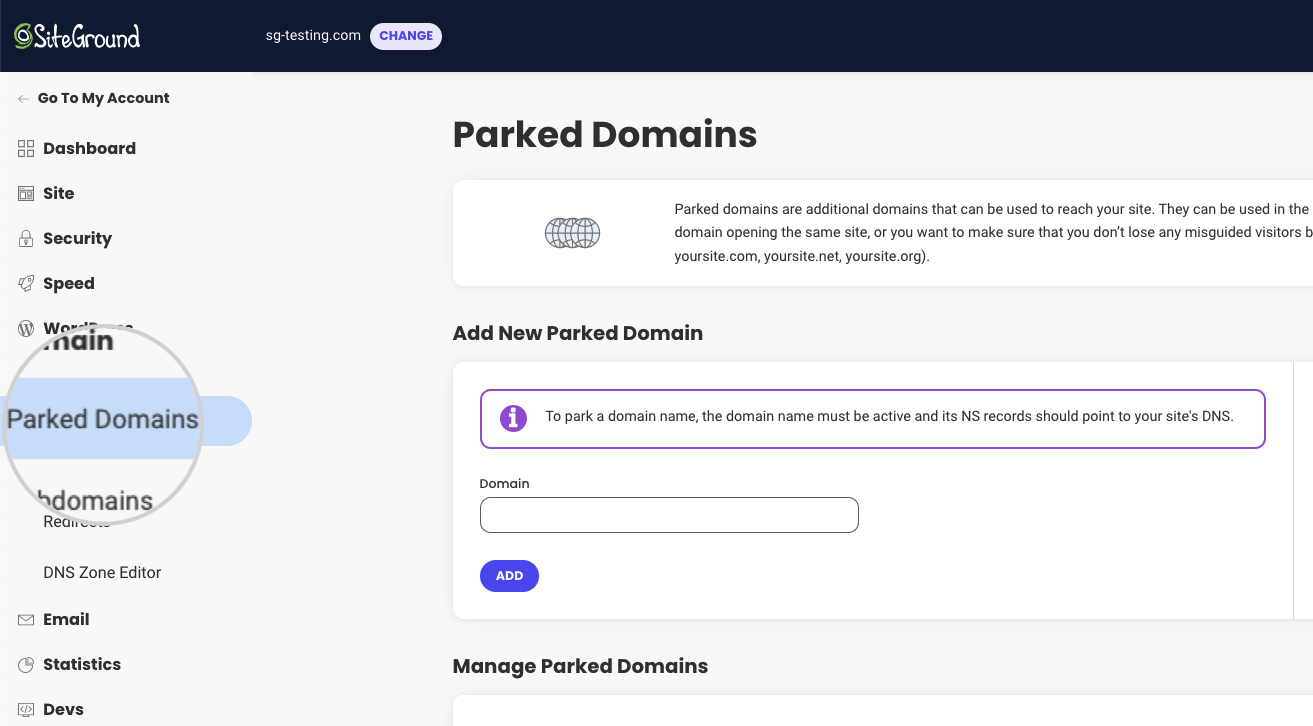Click the Devs code icon

point(26,710)
